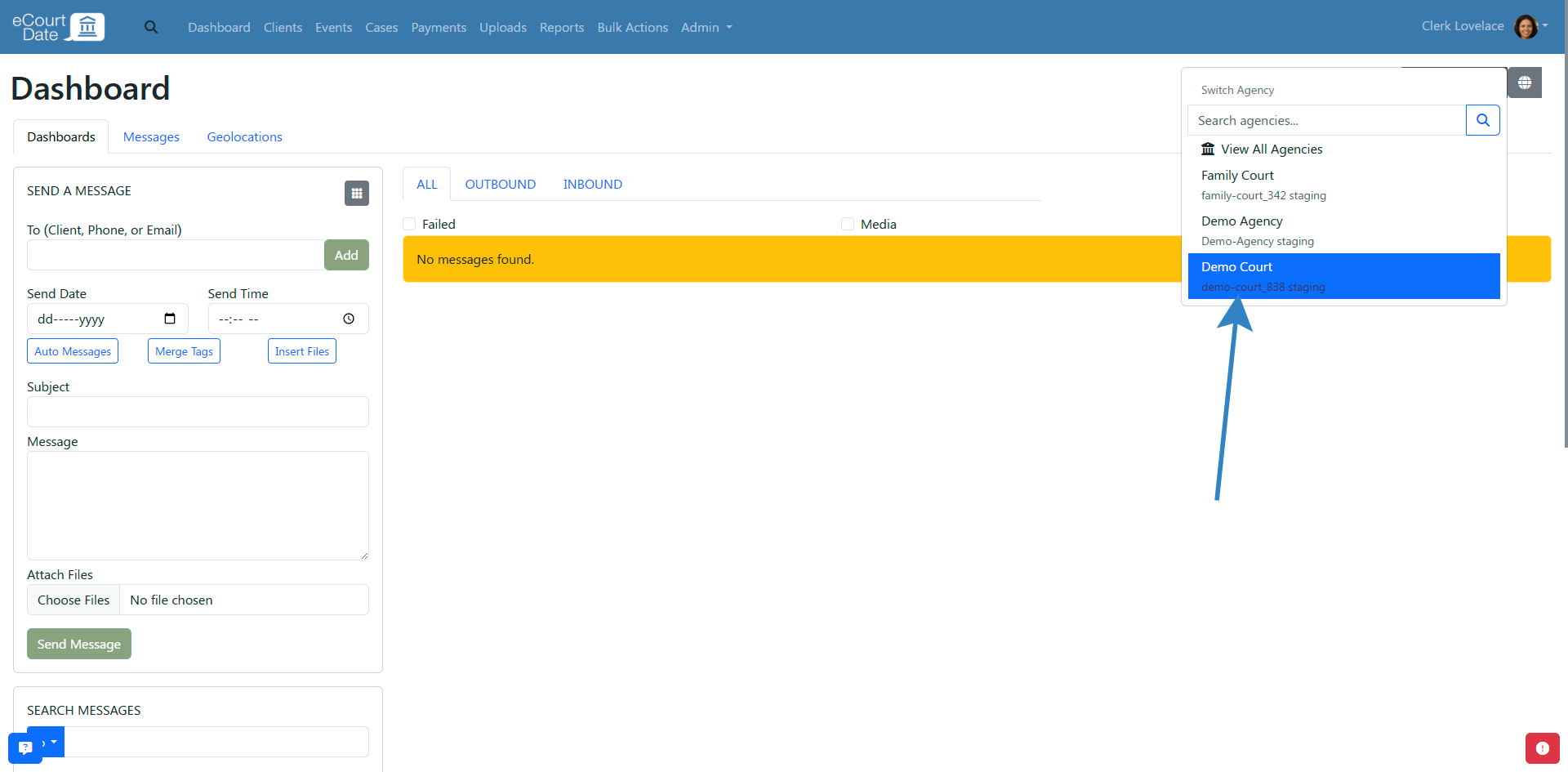Select Demo Court agency from list
This screenshot has height=772, width=1568.
coord(1343,276)
